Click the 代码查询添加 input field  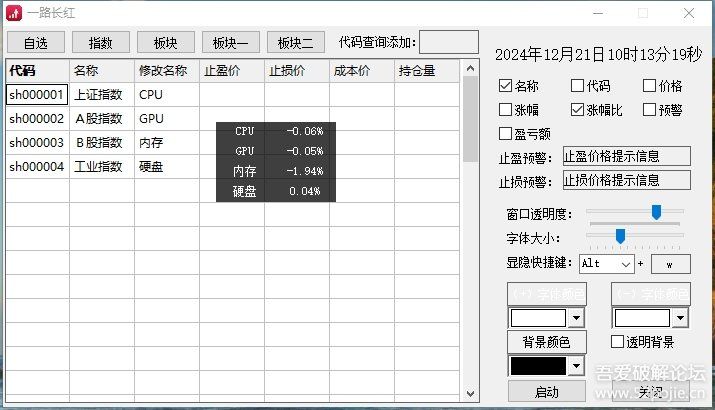tap(448, 42)
